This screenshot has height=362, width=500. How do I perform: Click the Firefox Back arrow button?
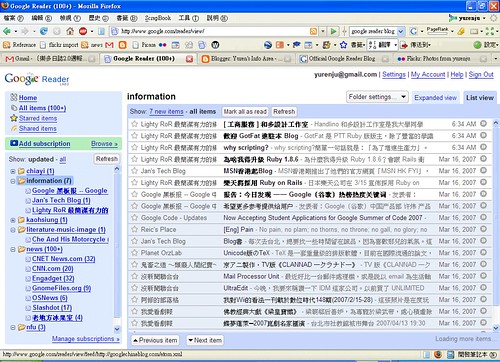click(7, 31)
